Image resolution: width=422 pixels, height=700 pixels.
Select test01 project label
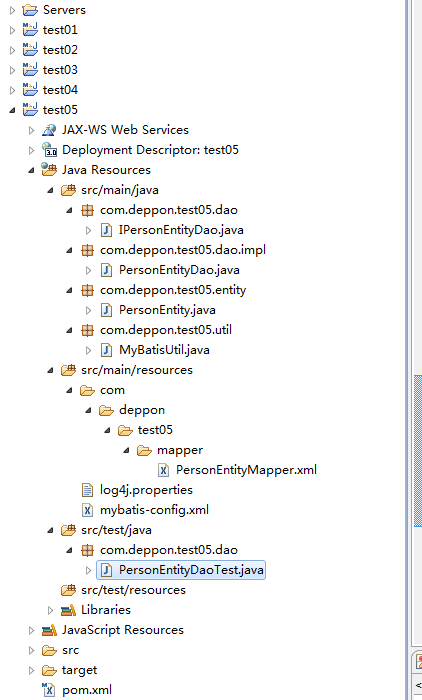pyautogui.click(x=60, y=29)
